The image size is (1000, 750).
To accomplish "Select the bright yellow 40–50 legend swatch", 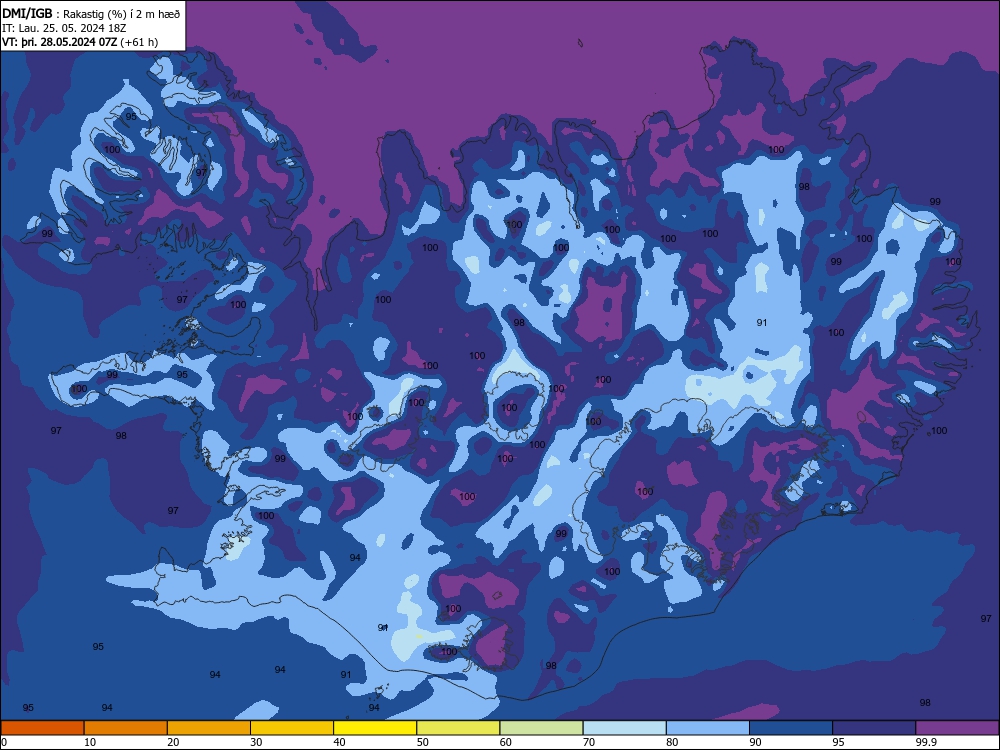I will (375, 728).
